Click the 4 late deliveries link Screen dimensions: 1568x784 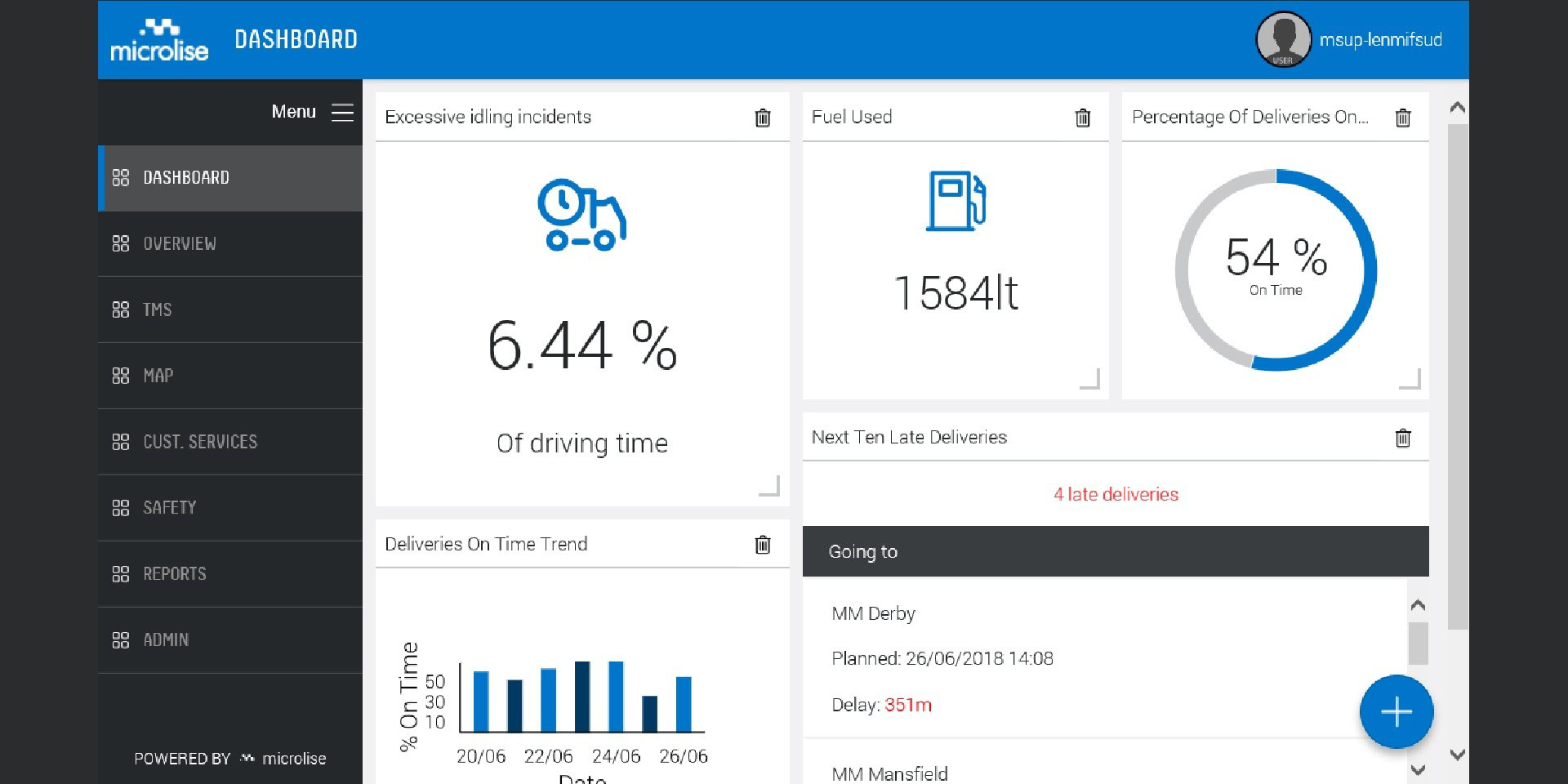pos(1116,494)
